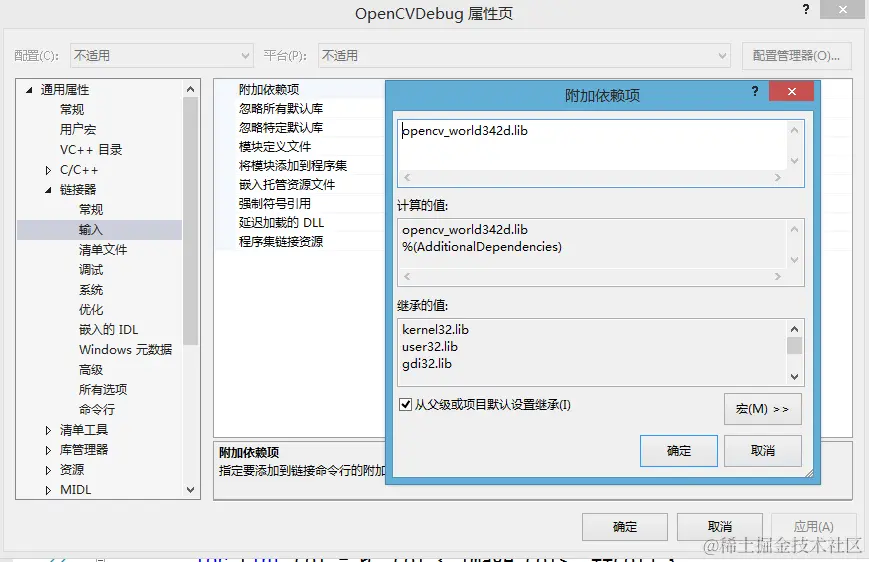Click scroll down arrow of property tree

191,490
